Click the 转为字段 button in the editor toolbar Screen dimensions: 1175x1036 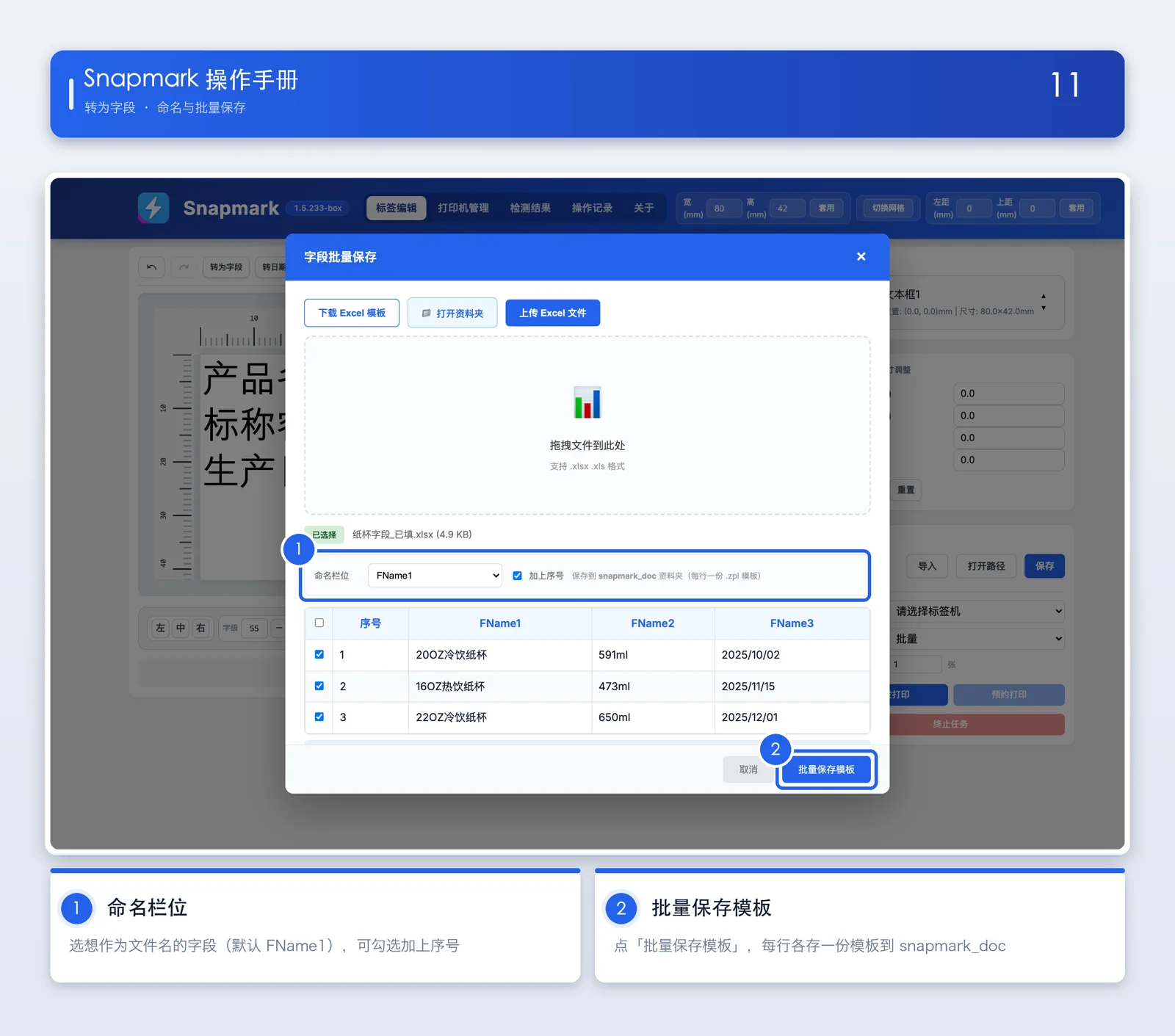(226, 267)
